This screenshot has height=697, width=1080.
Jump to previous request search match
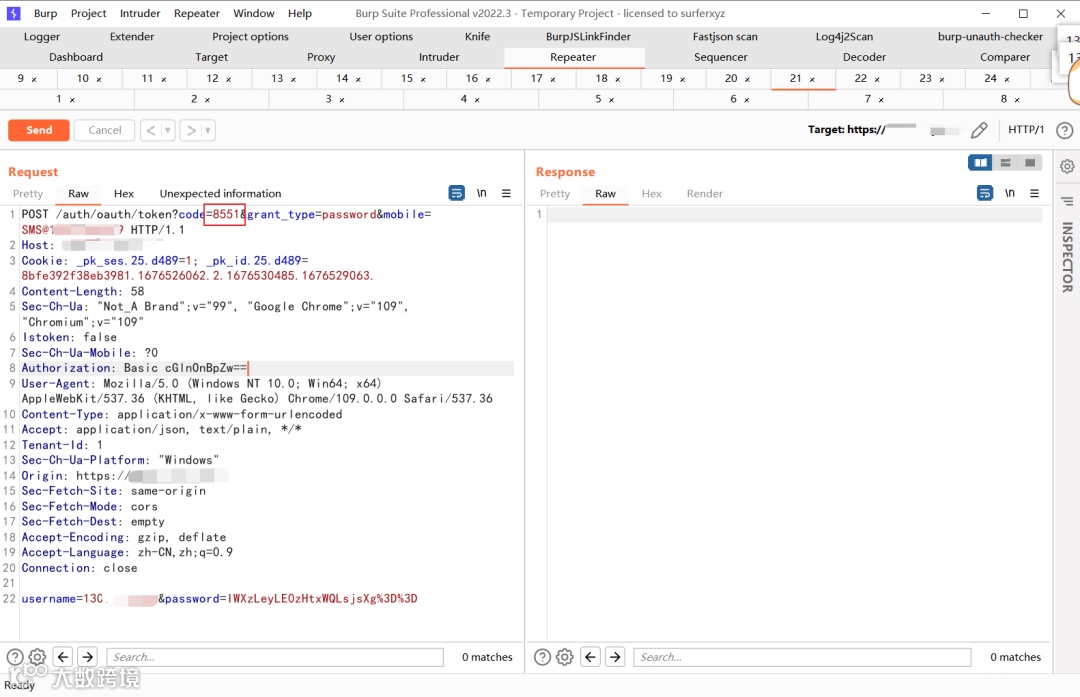(x=63, y=657)
